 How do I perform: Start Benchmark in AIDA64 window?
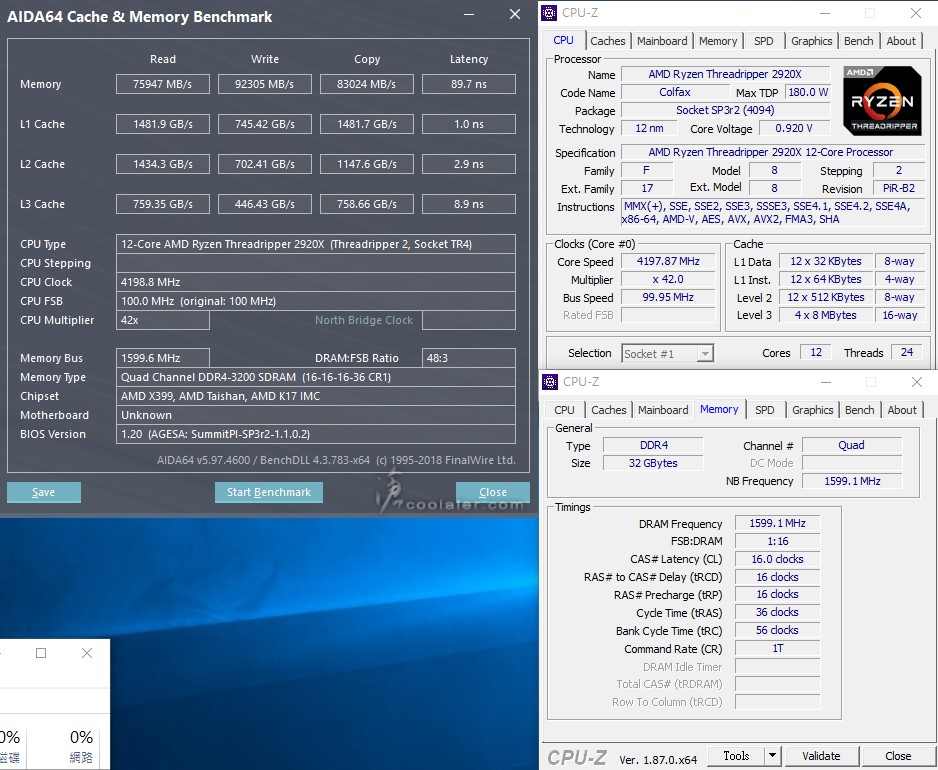click(x=269, y=492)
